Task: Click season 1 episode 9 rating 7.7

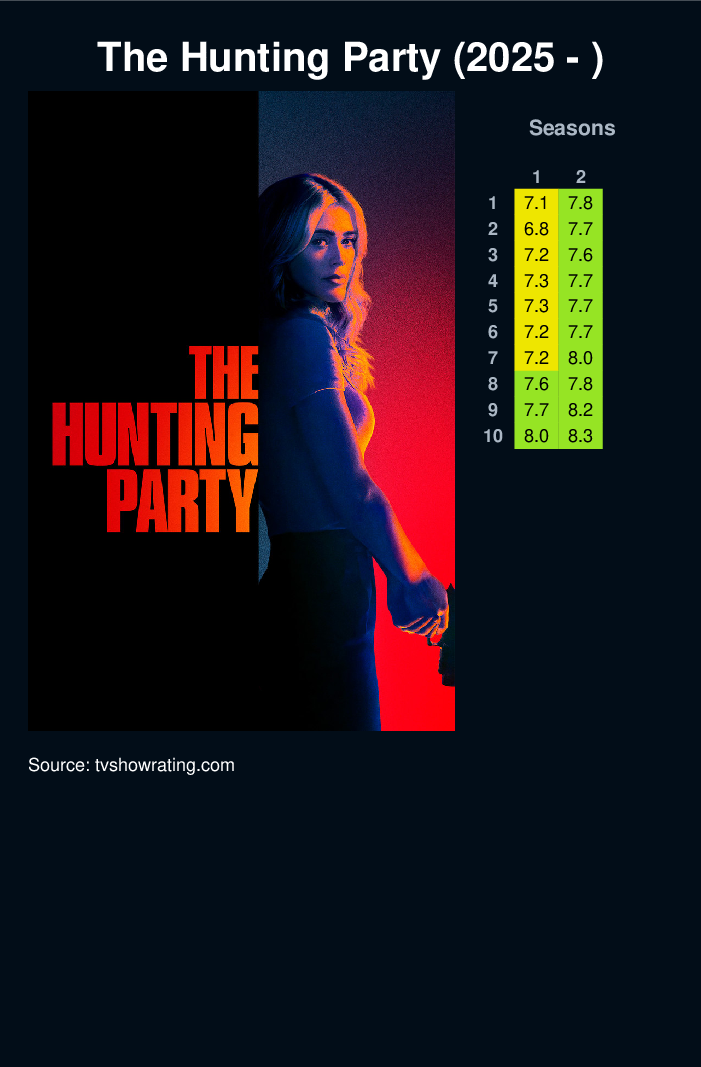Action: (x=536, y=410)
